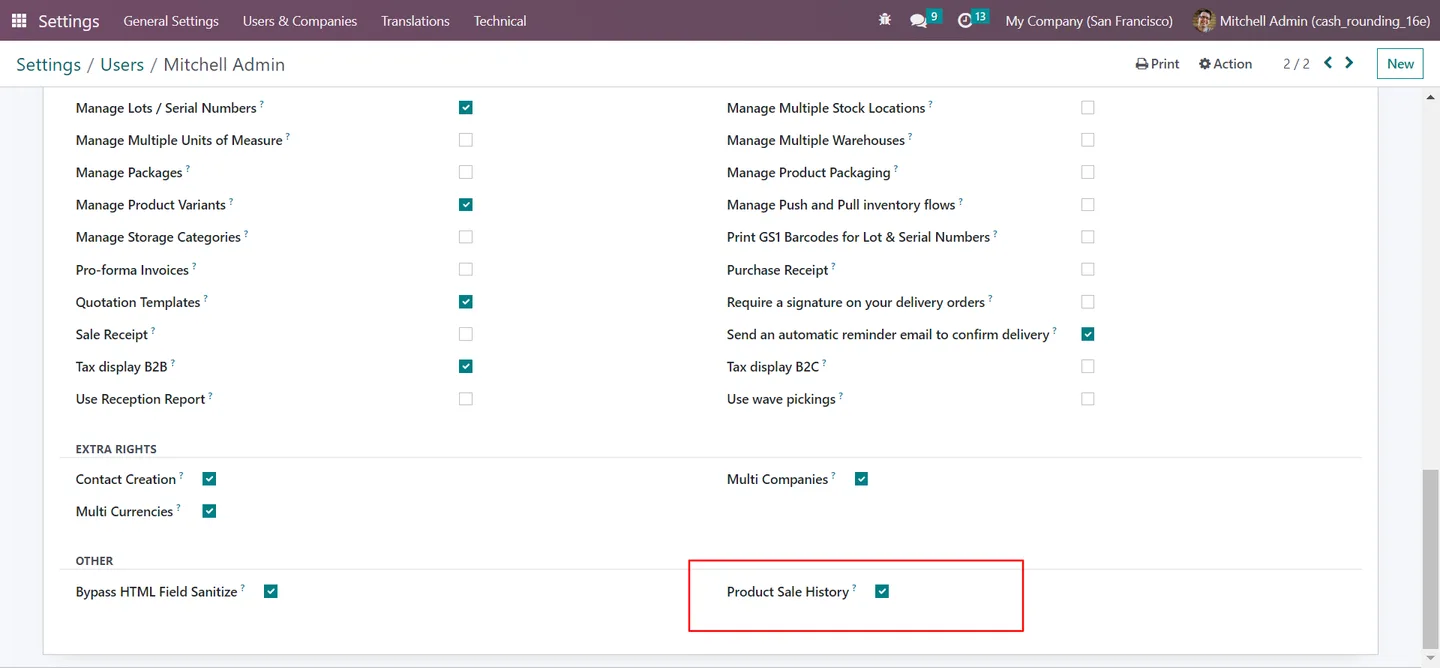Open General Settings menu
This screenshot has width=1440, height=668.
click(171, 20)
